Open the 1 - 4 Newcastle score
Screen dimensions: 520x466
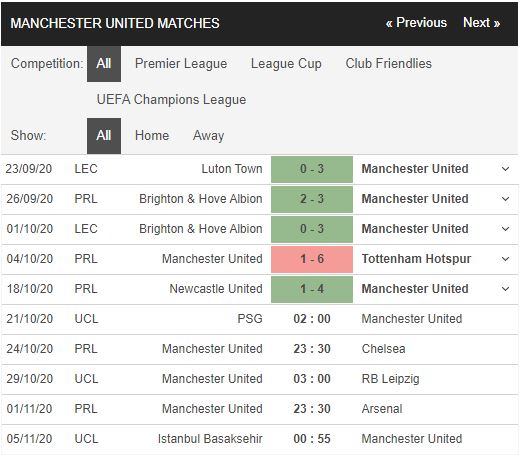(x=312, y=289)
